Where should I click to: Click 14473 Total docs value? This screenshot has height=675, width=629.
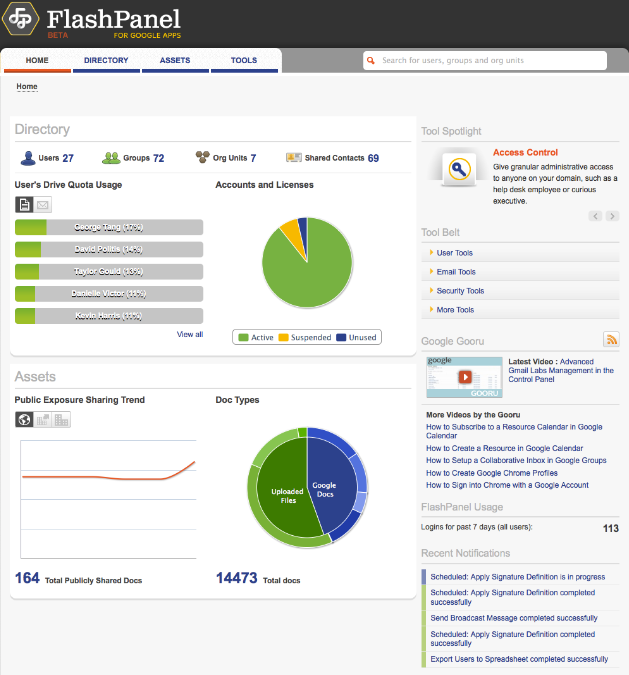coord(236,578)
